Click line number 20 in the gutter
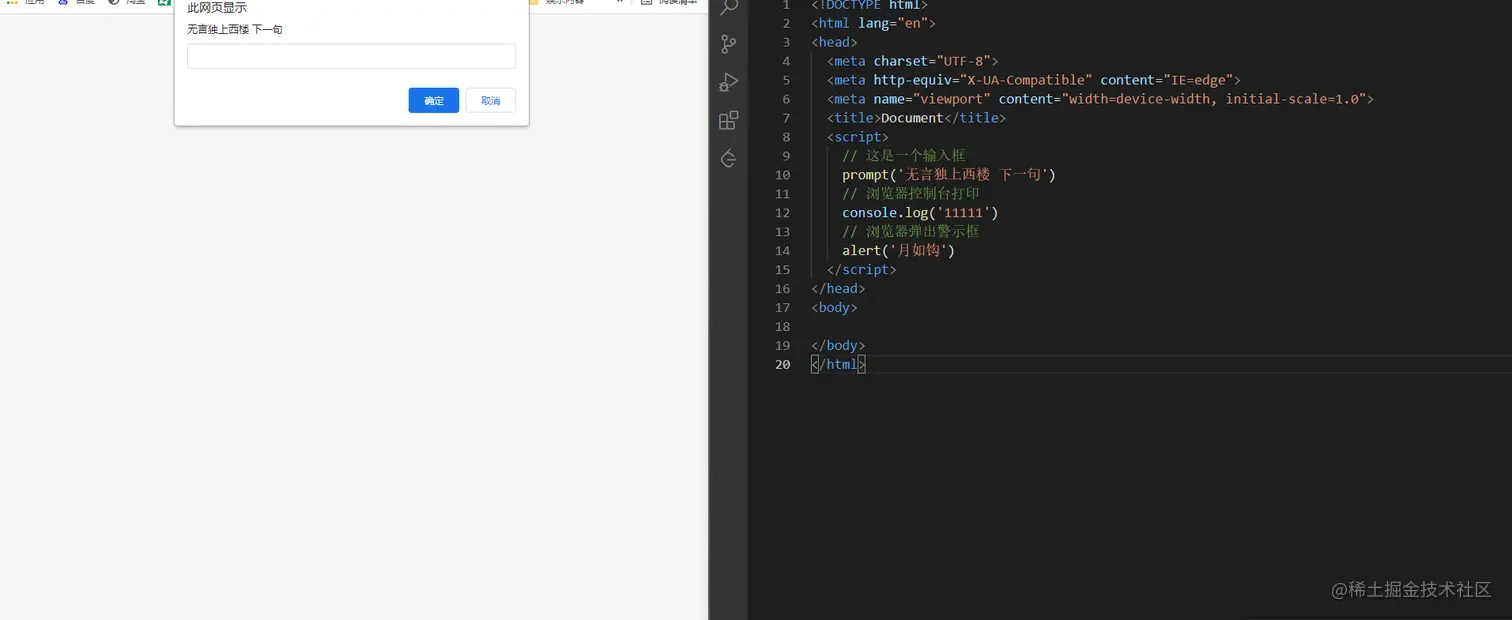Screen dimensions: 1512x620 (782, 365)
